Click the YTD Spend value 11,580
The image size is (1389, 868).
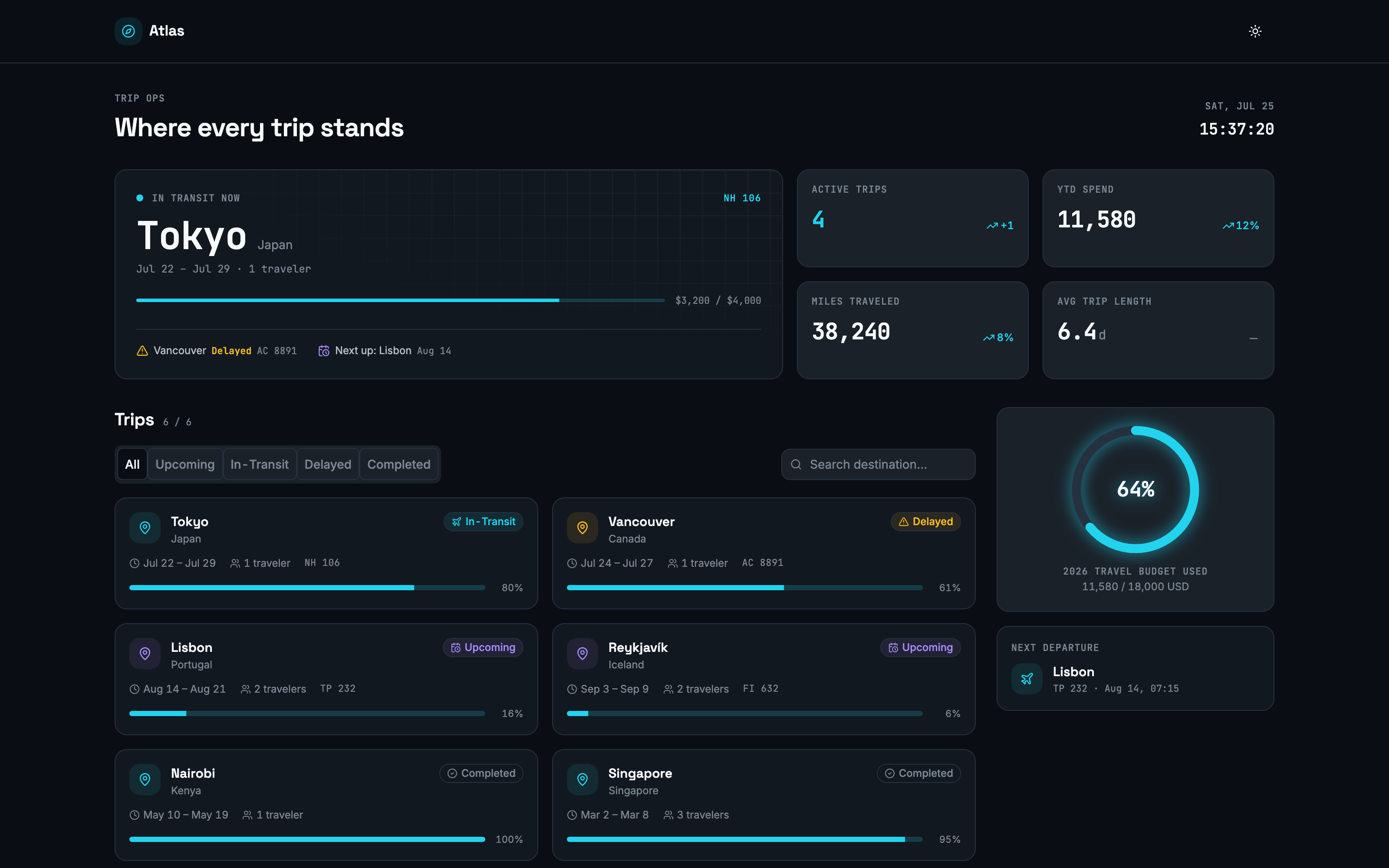point(1096,219)
